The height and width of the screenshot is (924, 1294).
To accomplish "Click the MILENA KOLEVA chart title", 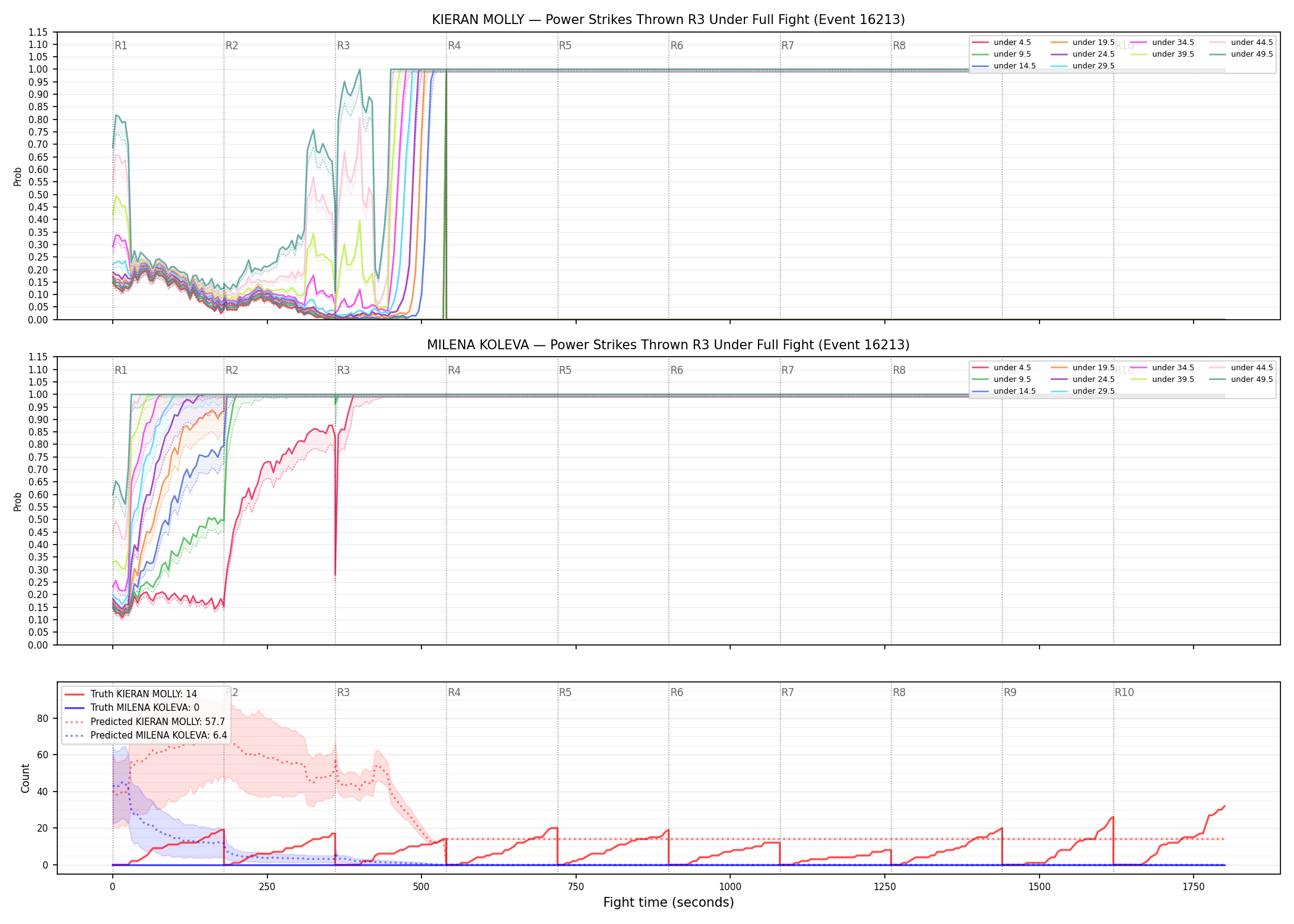I will [x=668, y=345].
